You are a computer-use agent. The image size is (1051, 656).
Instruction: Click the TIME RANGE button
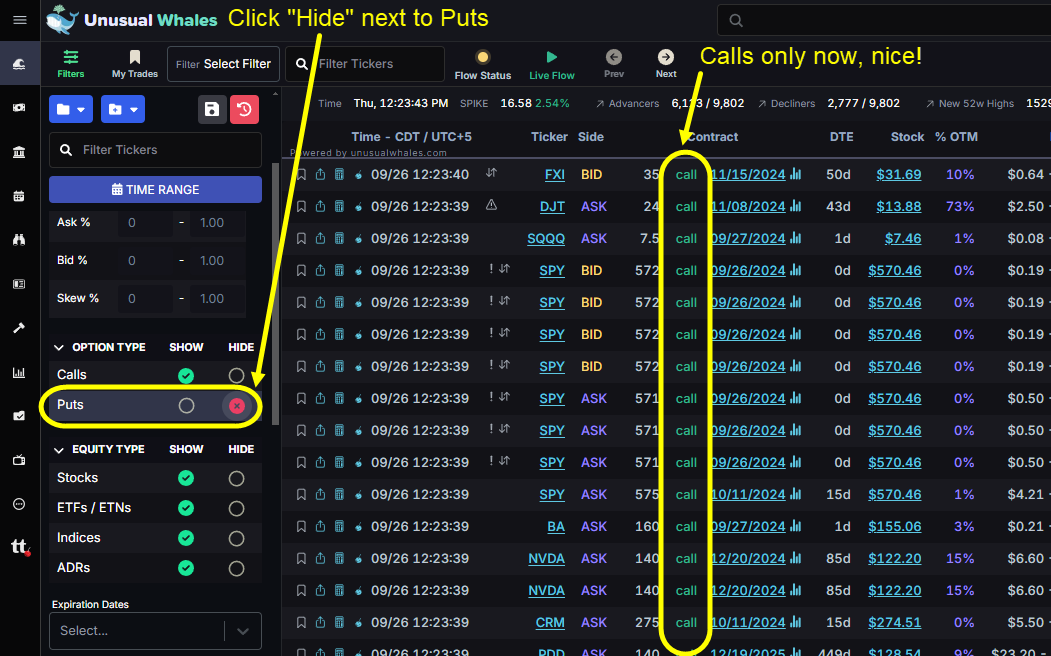pyautogui.click(x=156, y=190)
